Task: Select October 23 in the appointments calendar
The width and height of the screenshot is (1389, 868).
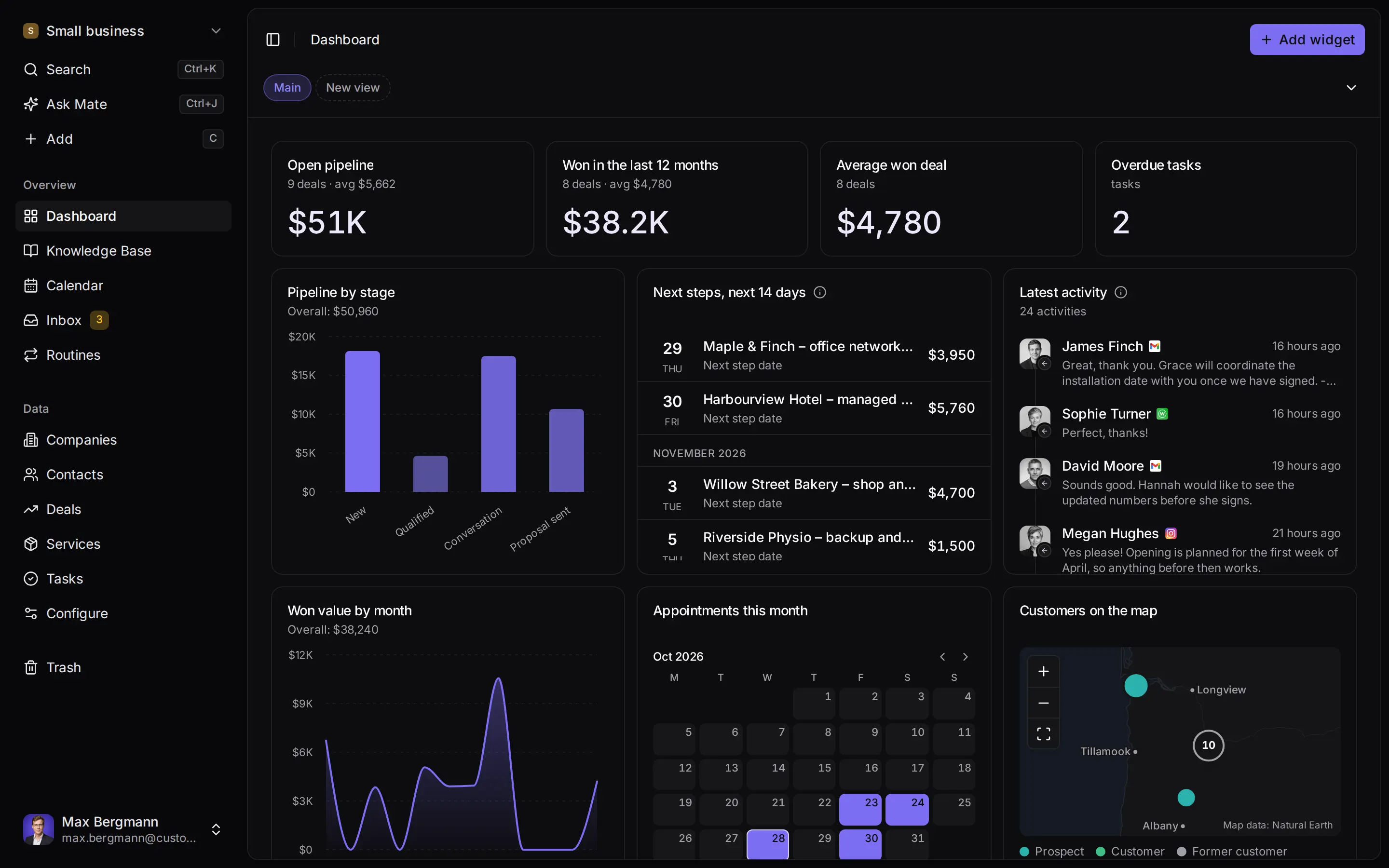Action: 860,810
